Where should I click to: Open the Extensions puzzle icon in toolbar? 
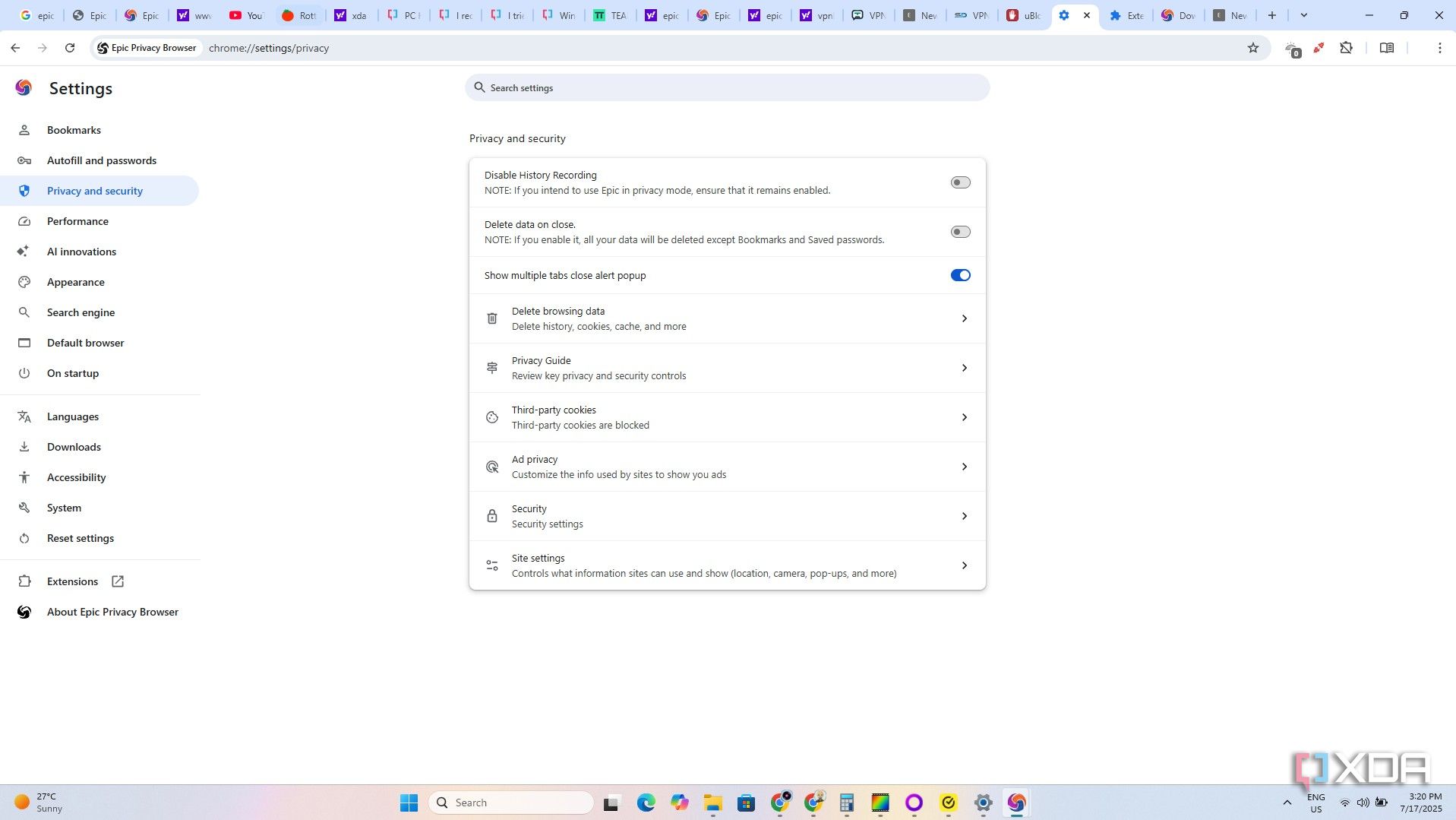pos(1347,48)
